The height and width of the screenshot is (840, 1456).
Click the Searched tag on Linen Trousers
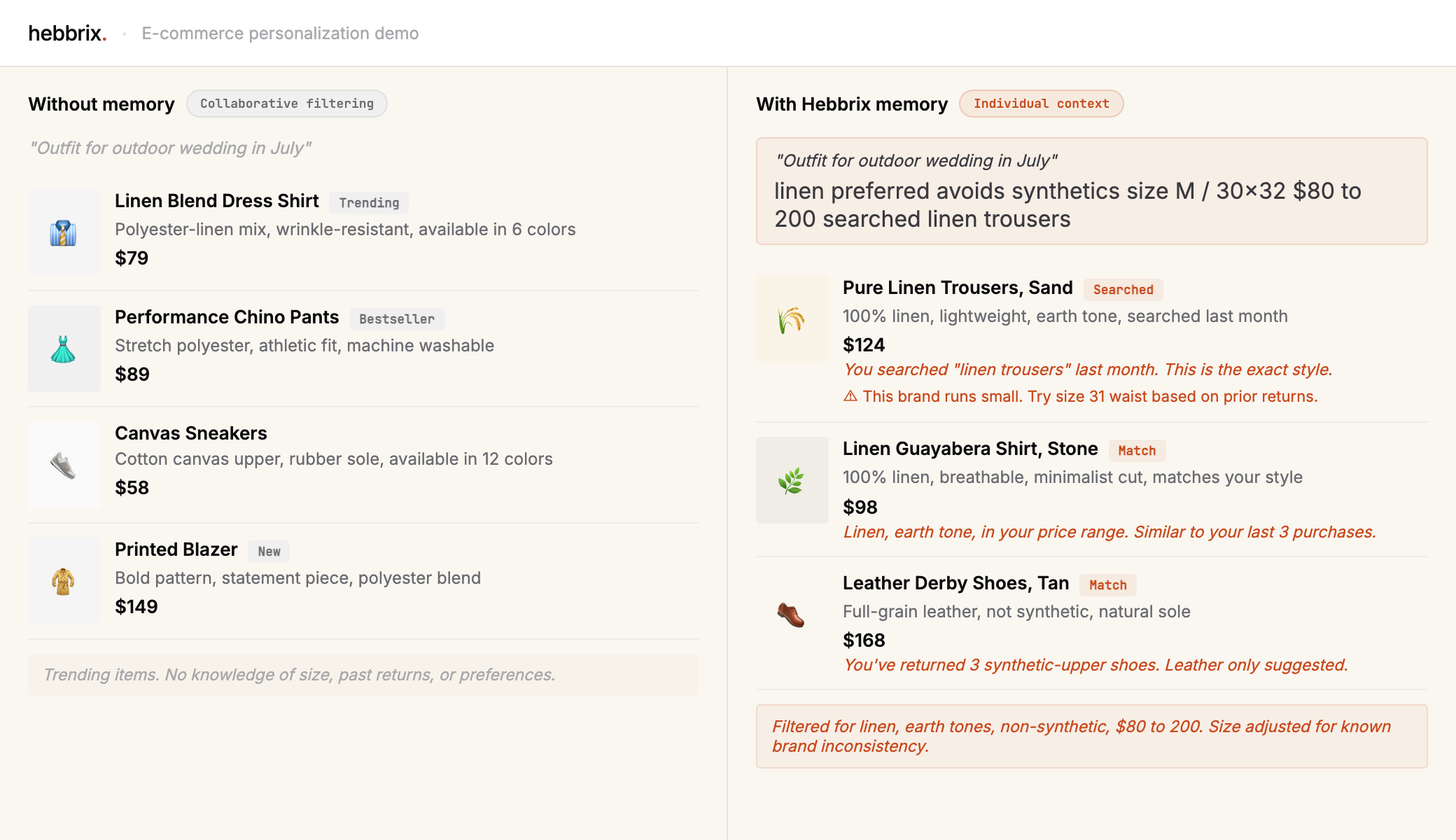coord(1123,290)
